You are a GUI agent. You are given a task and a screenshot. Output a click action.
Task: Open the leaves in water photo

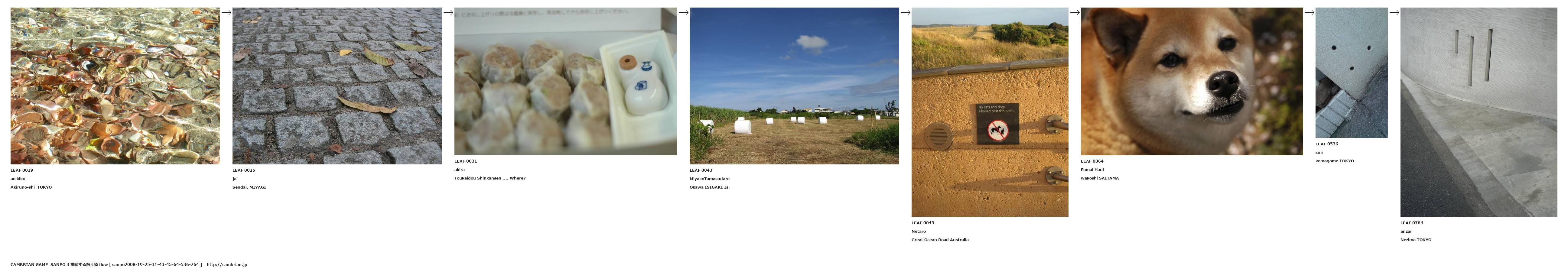(115, 86)
